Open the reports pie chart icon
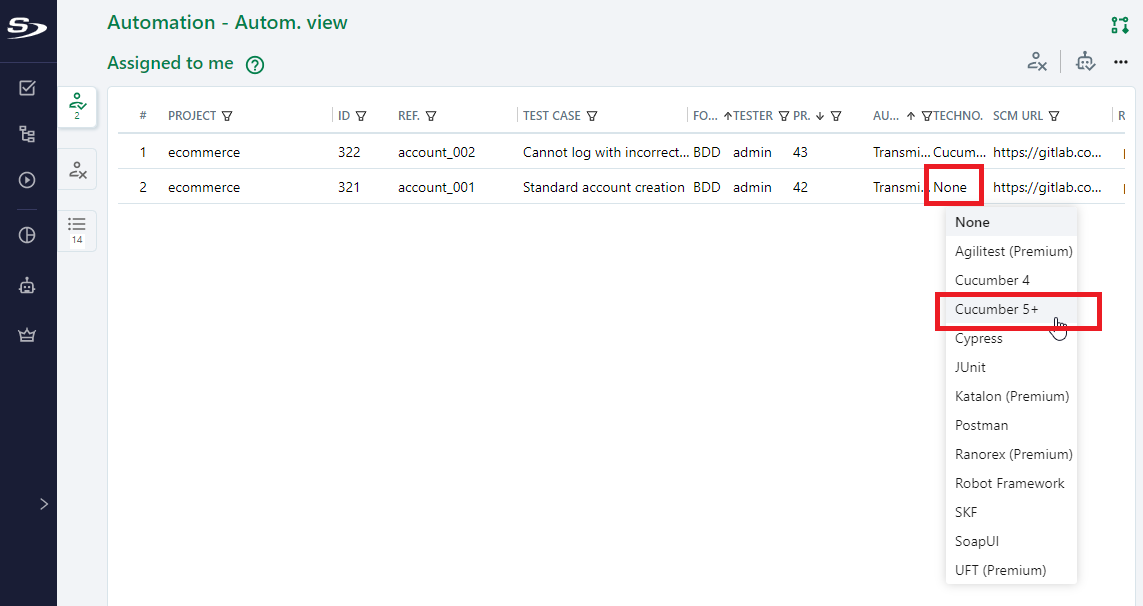1143x606 pixels. tap(27, 235)
